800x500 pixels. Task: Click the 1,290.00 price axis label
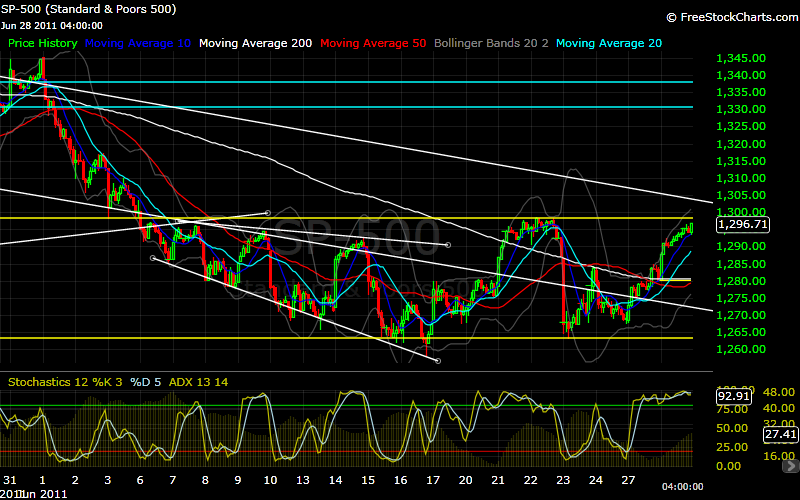[741, 246]
